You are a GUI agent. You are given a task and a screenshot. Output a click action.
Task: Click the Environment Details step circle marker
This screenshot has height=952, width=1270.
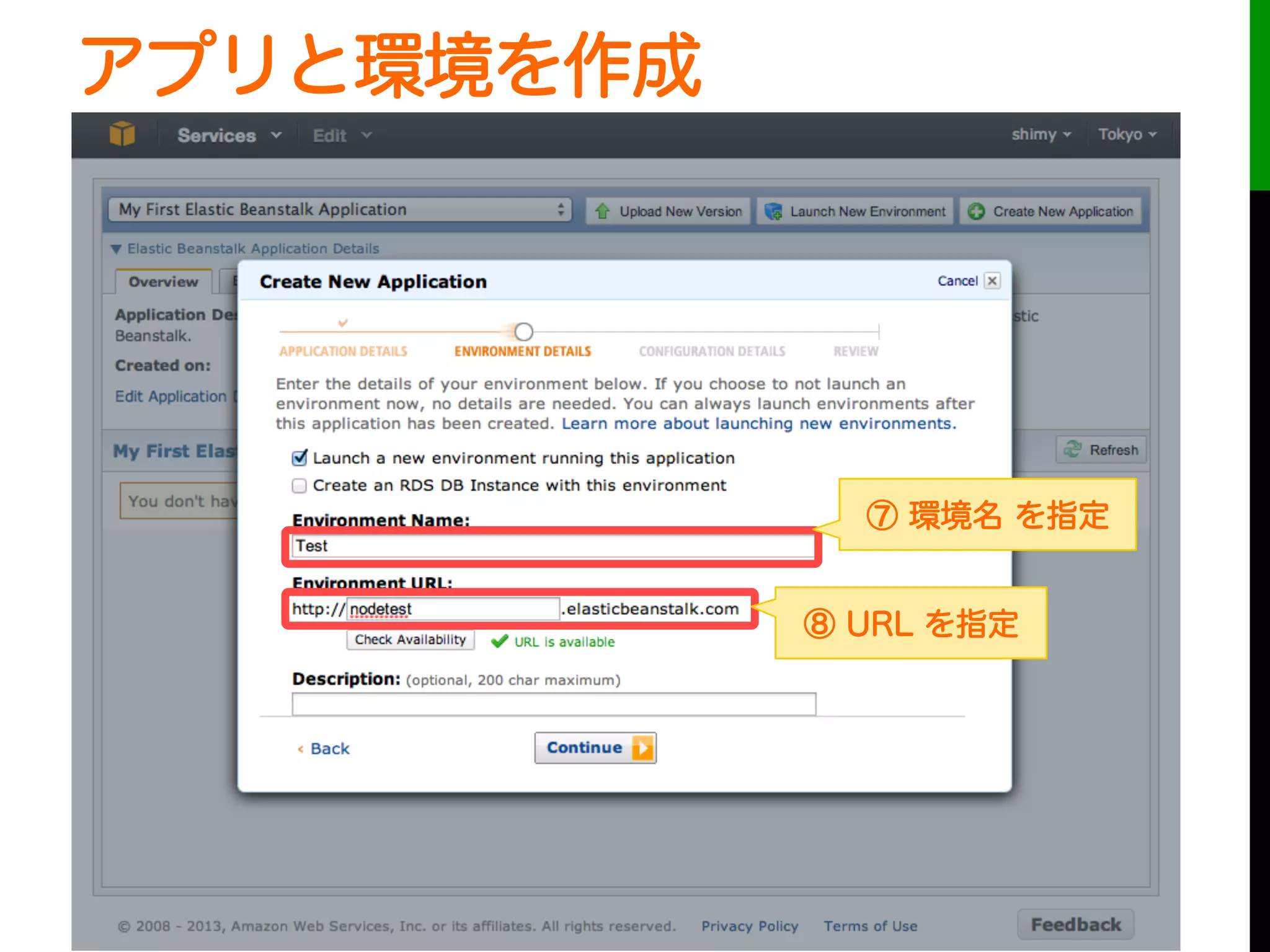click(x=524, y=332)
